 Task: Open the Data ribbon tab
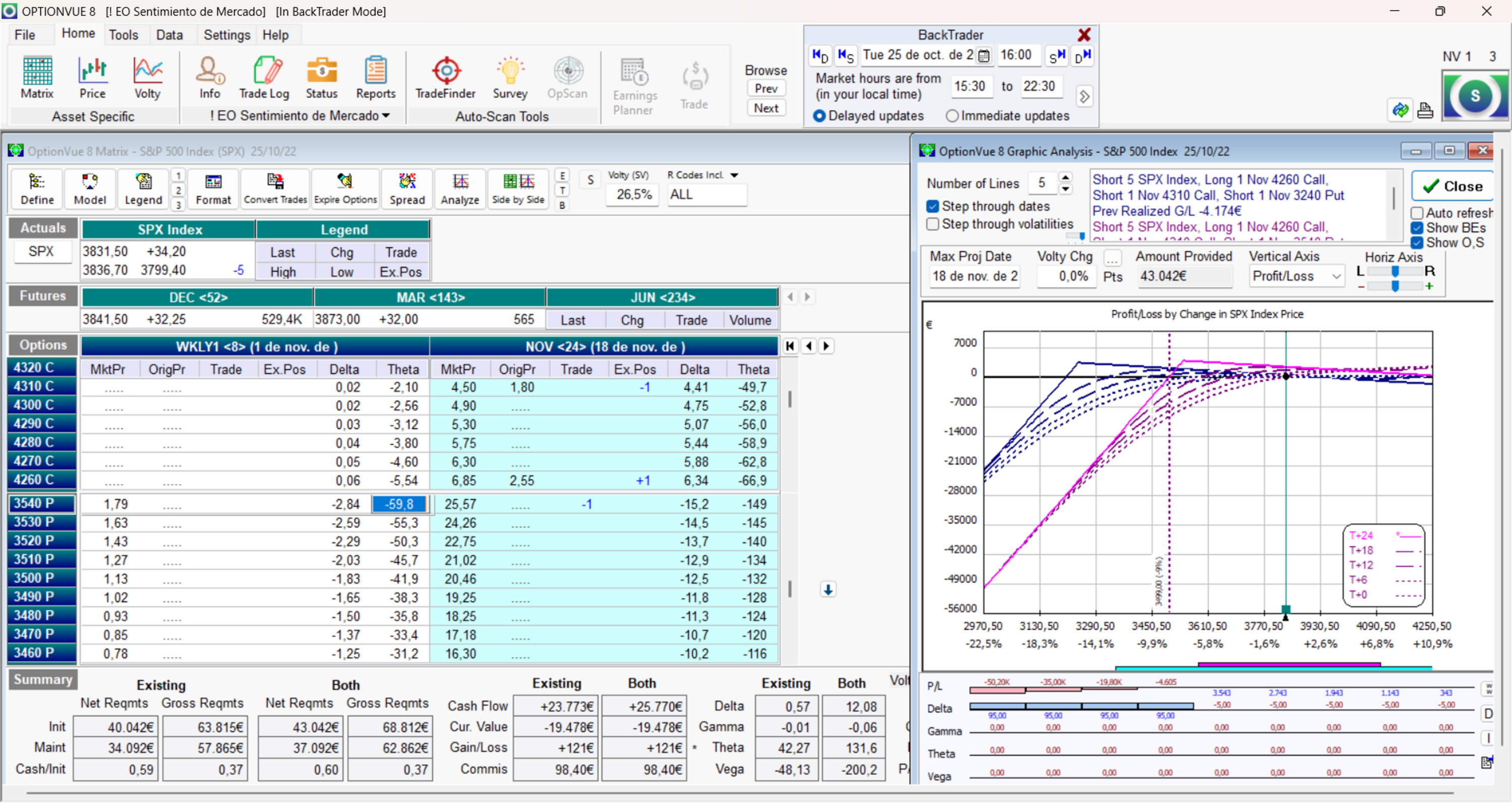point(169,35)
